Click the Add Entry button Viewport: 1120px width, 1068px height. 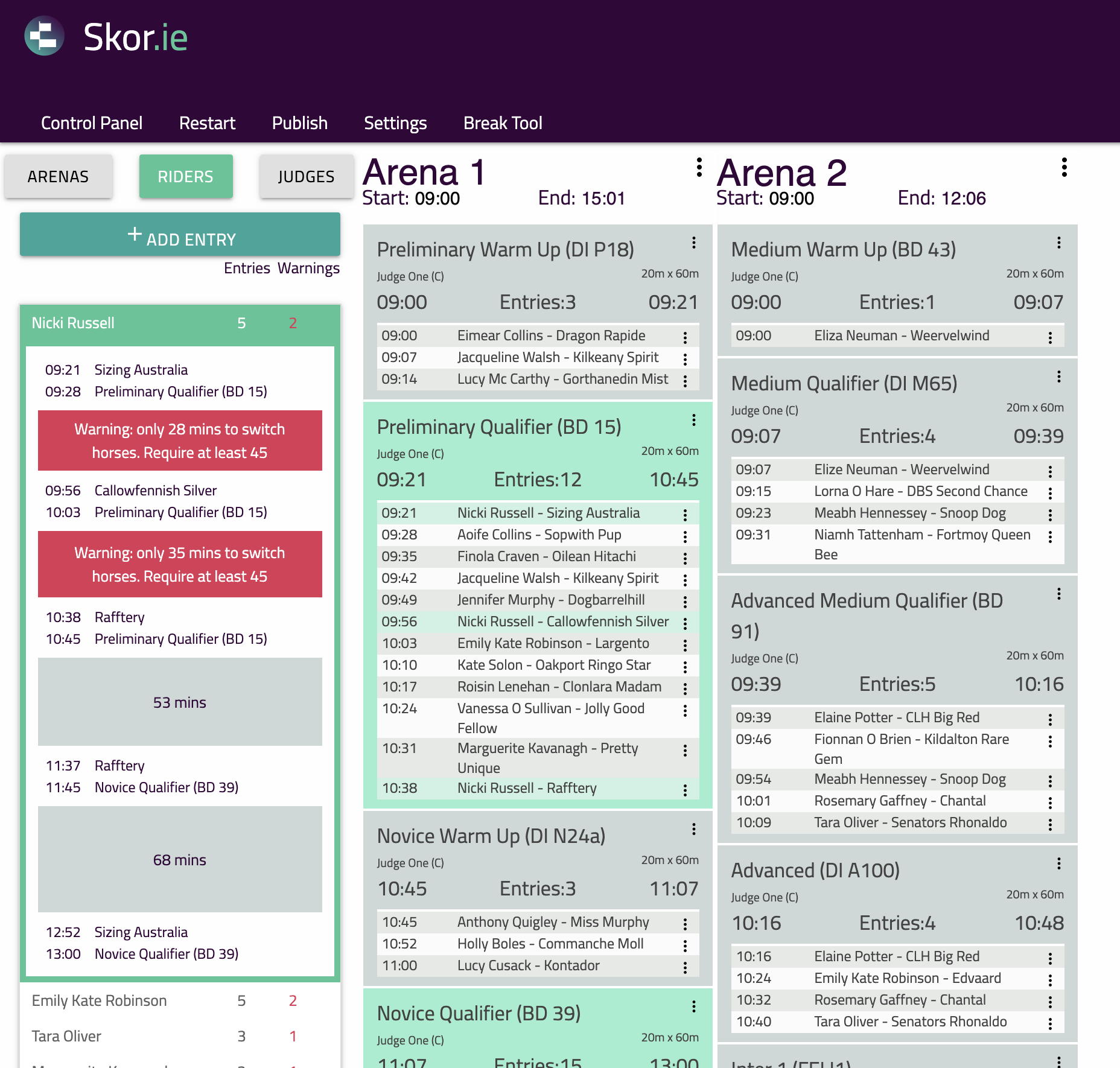pyautogui.click(x=180, y=235)
